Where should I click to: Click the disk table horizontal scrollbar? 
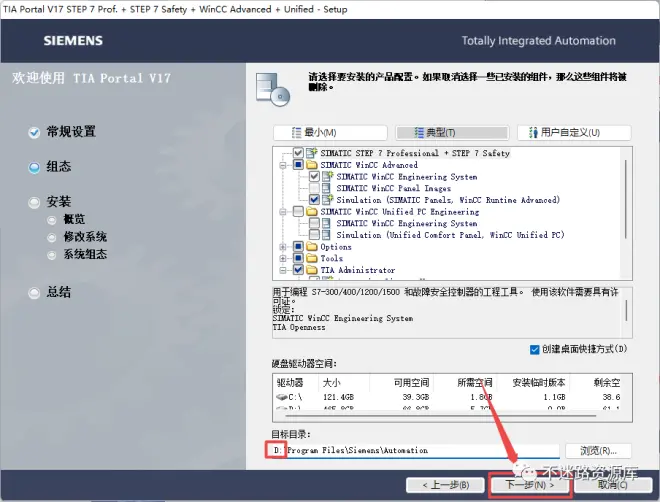point(441,416)
